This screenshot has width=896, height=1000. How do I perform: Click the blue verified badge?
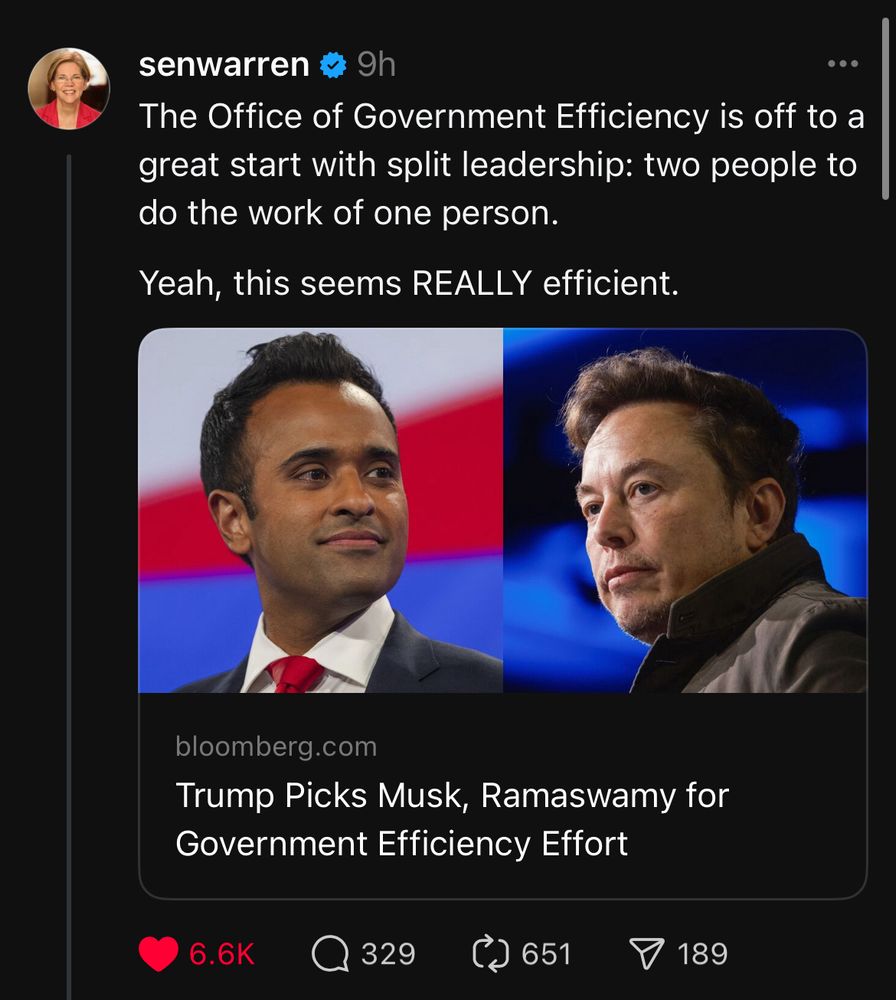point(333,66)
